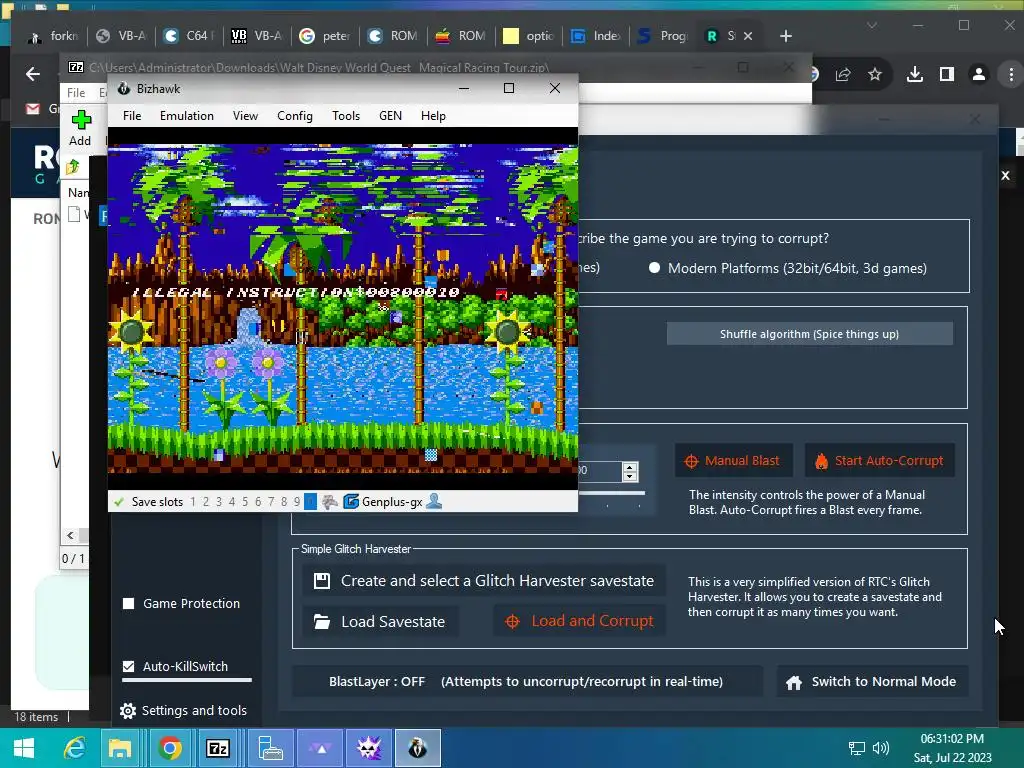Click the Load Savestate button
1024x768 pixels.
[x=380, y=621]
